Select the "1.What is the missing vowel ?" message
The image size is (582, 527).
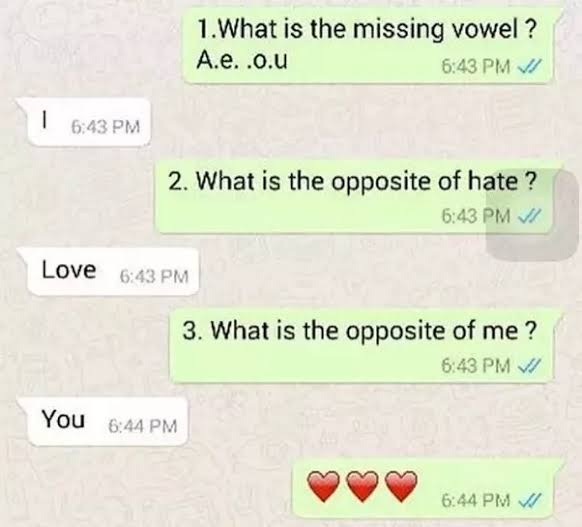click(366, 29)
